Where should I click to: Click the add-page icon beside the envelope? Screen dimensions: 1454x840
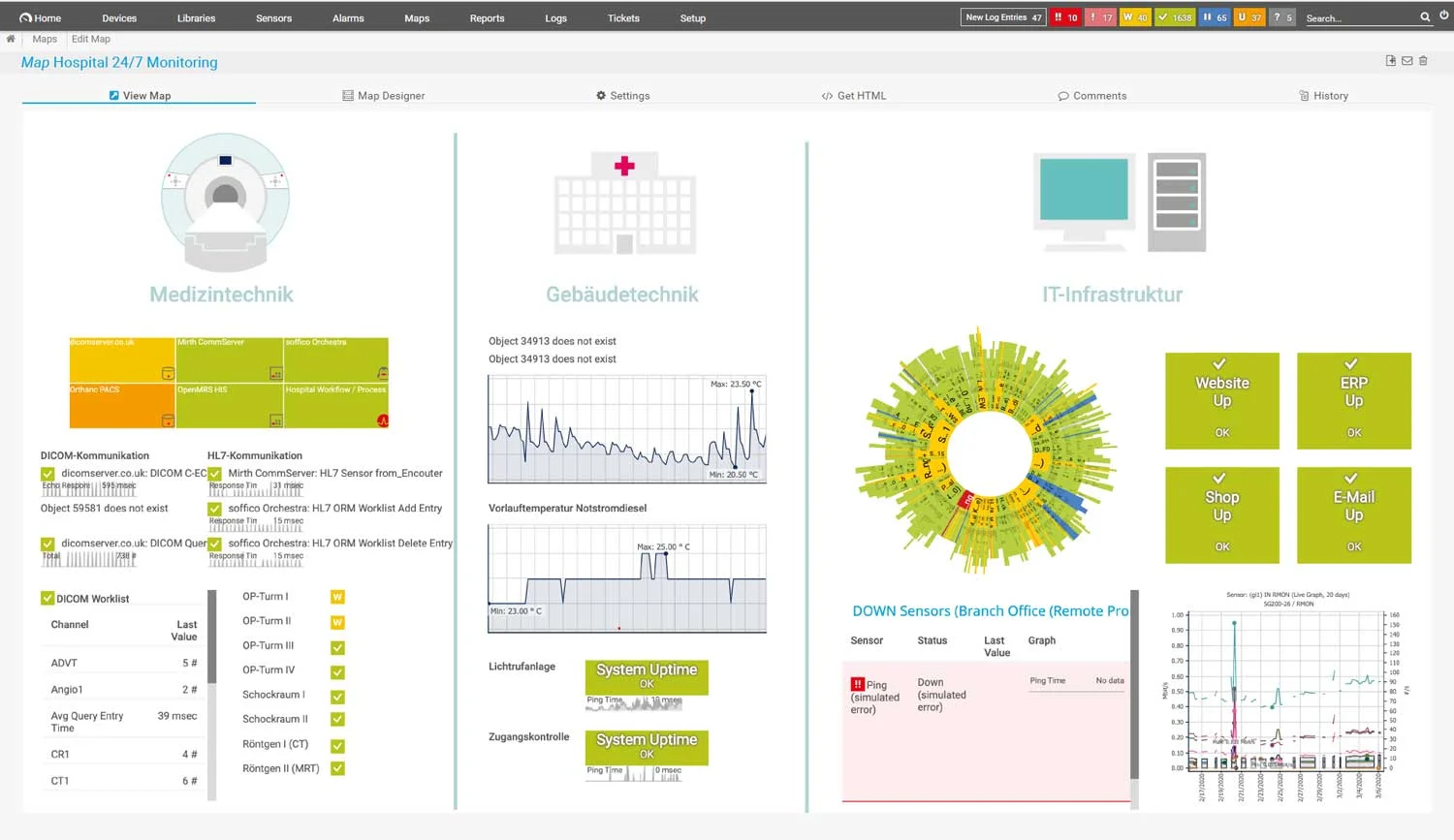pos(1391,61)
